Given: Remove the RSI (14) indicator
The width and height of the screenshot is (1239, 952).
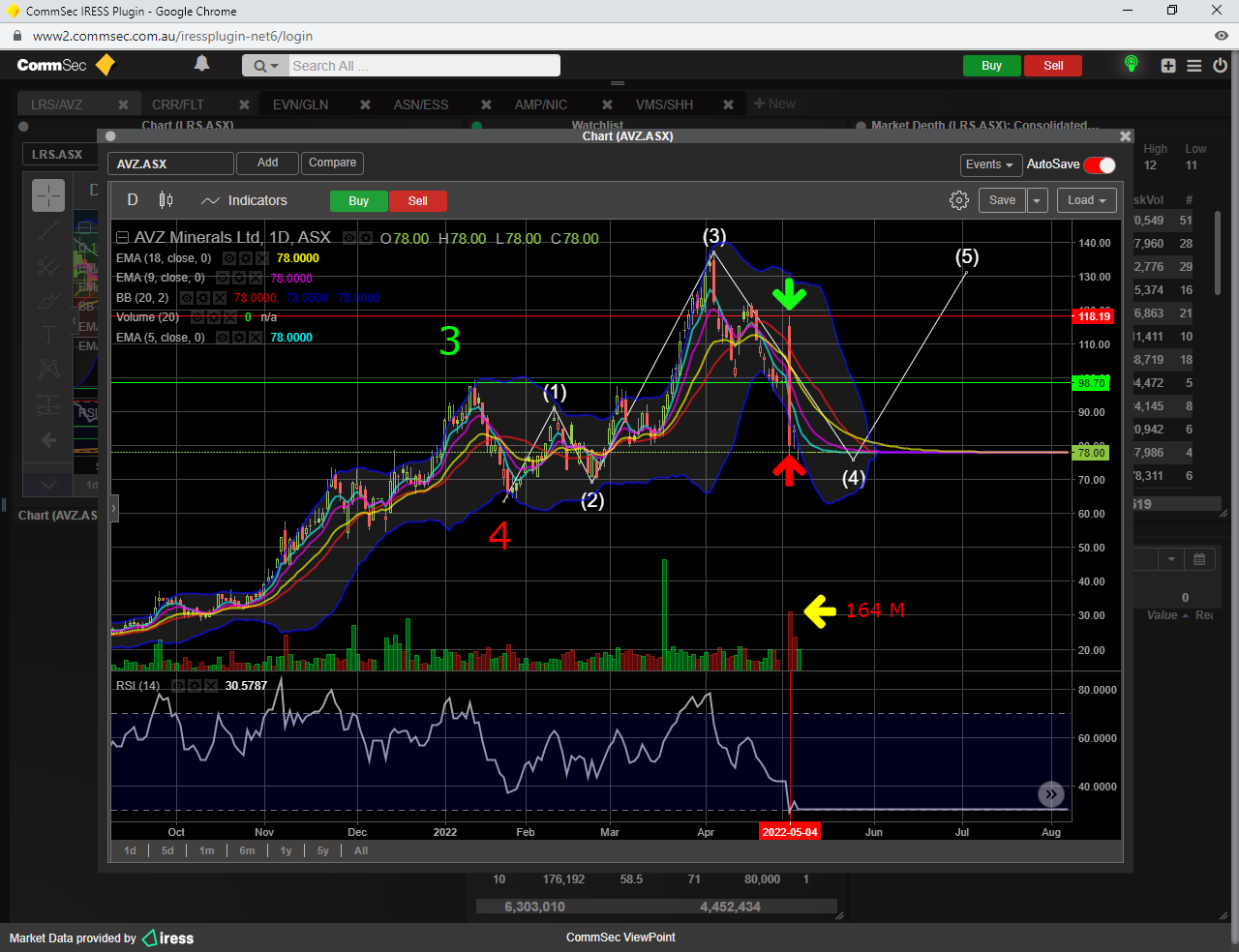Looking at the screenshot, I should (210, 686).
